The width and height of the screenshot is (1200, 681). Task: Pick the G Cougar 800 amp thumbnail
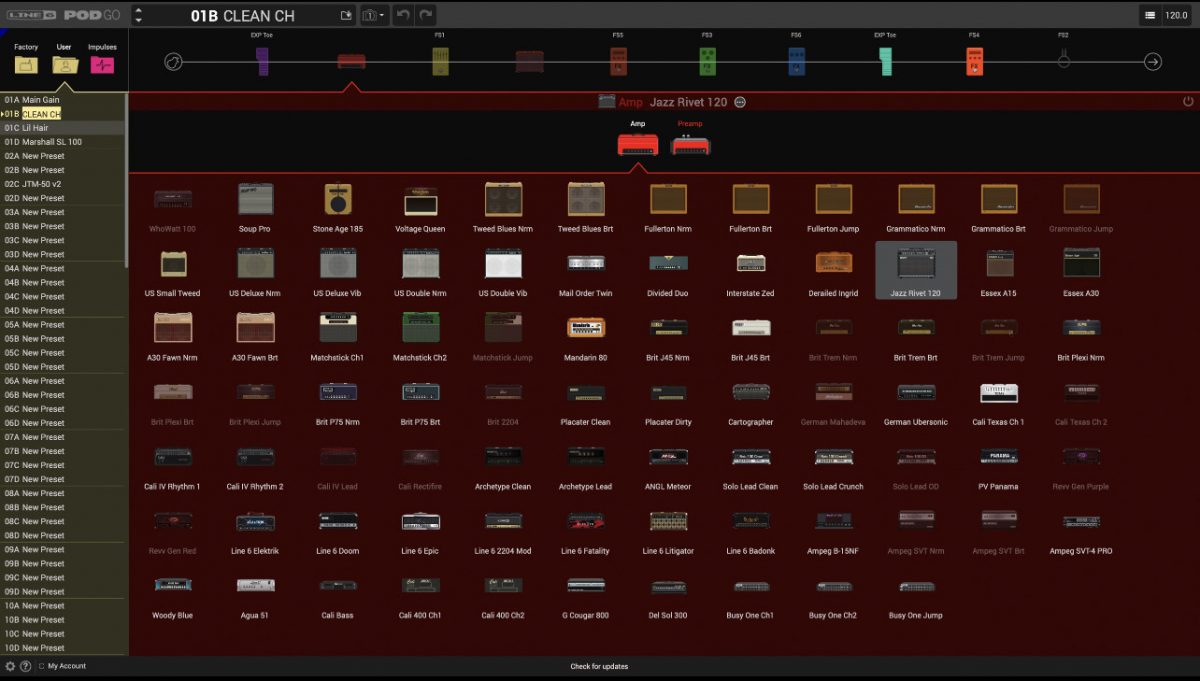pos(586,585)
